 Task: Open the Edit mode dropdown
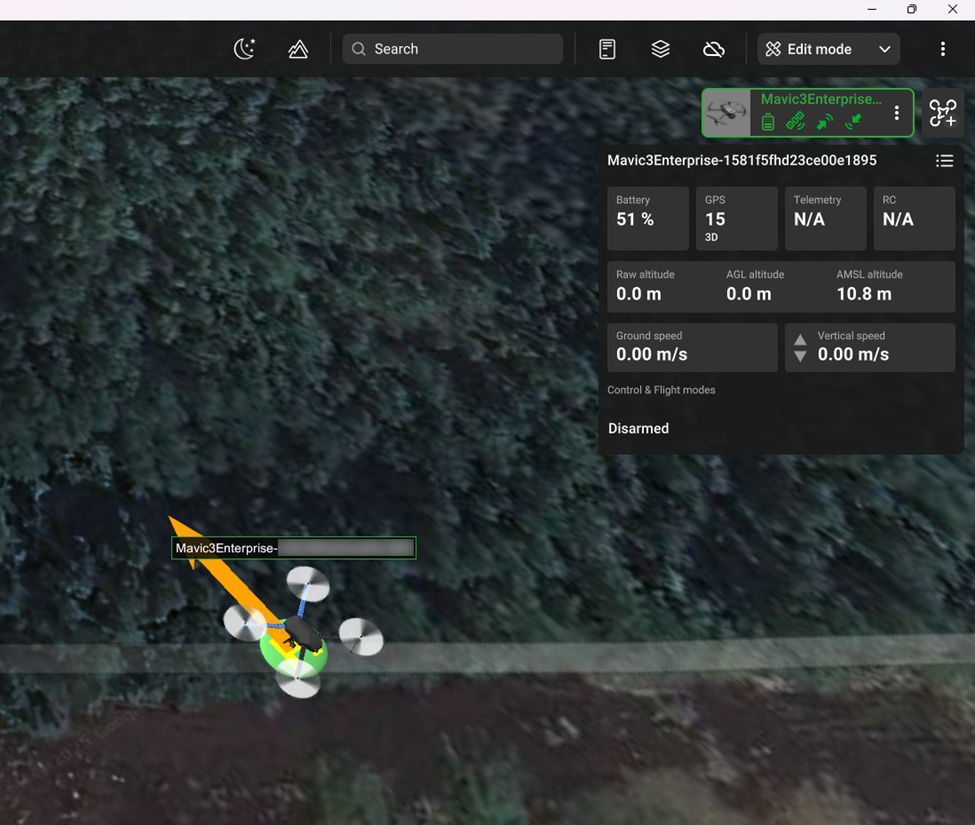point(828,49)
